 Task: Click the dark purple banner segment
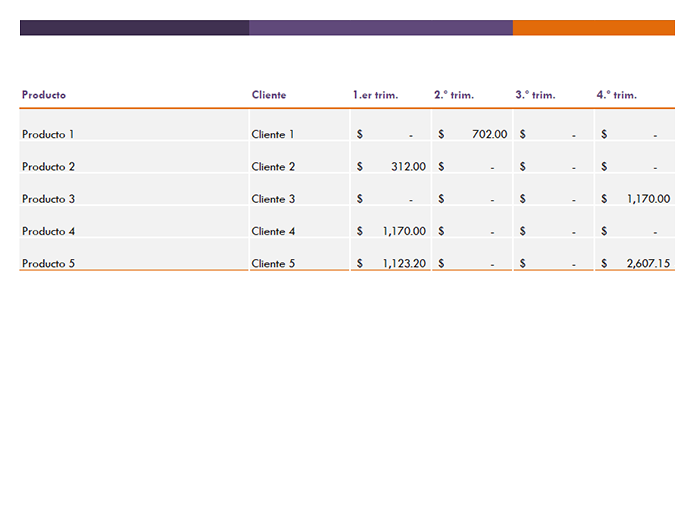click(134, 28)
